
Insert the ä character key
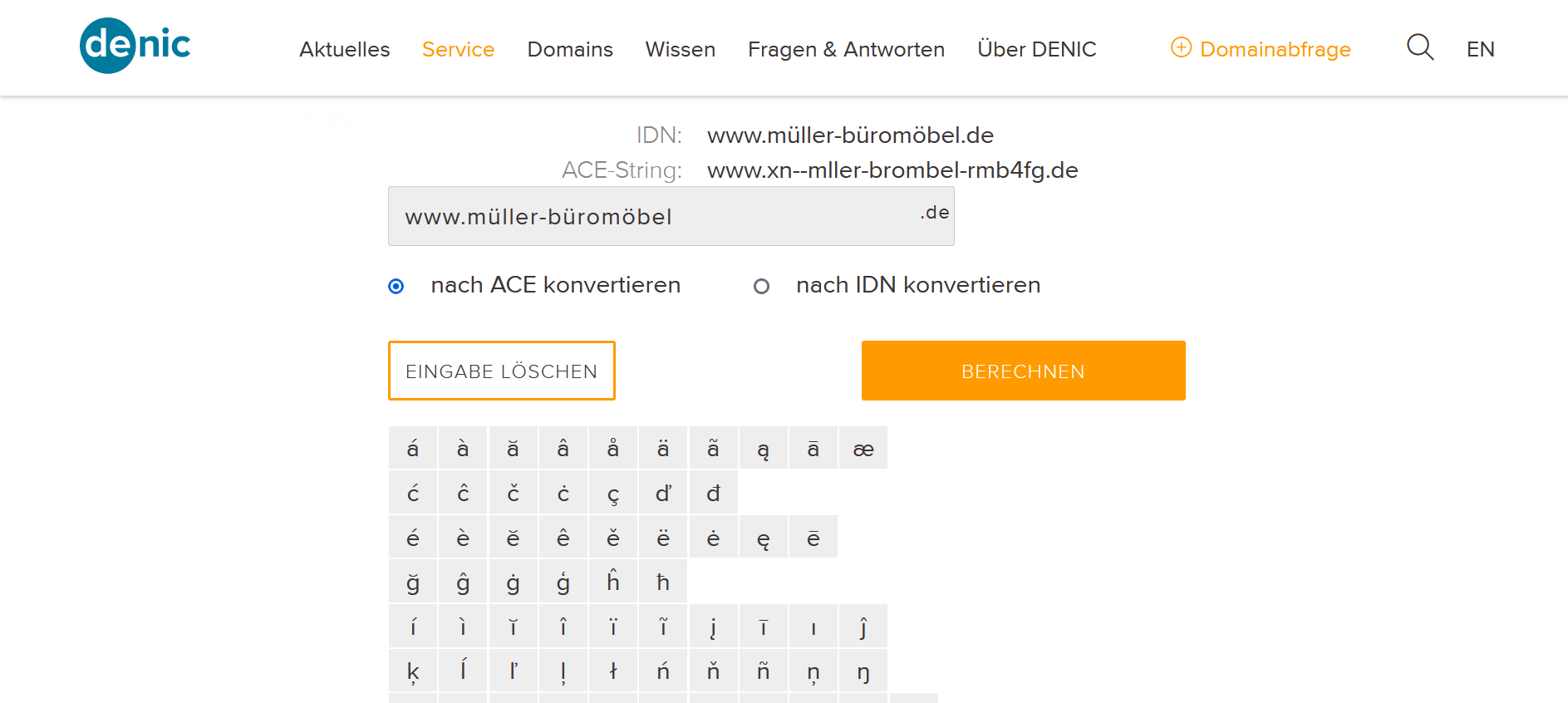[x=663, y=449]
